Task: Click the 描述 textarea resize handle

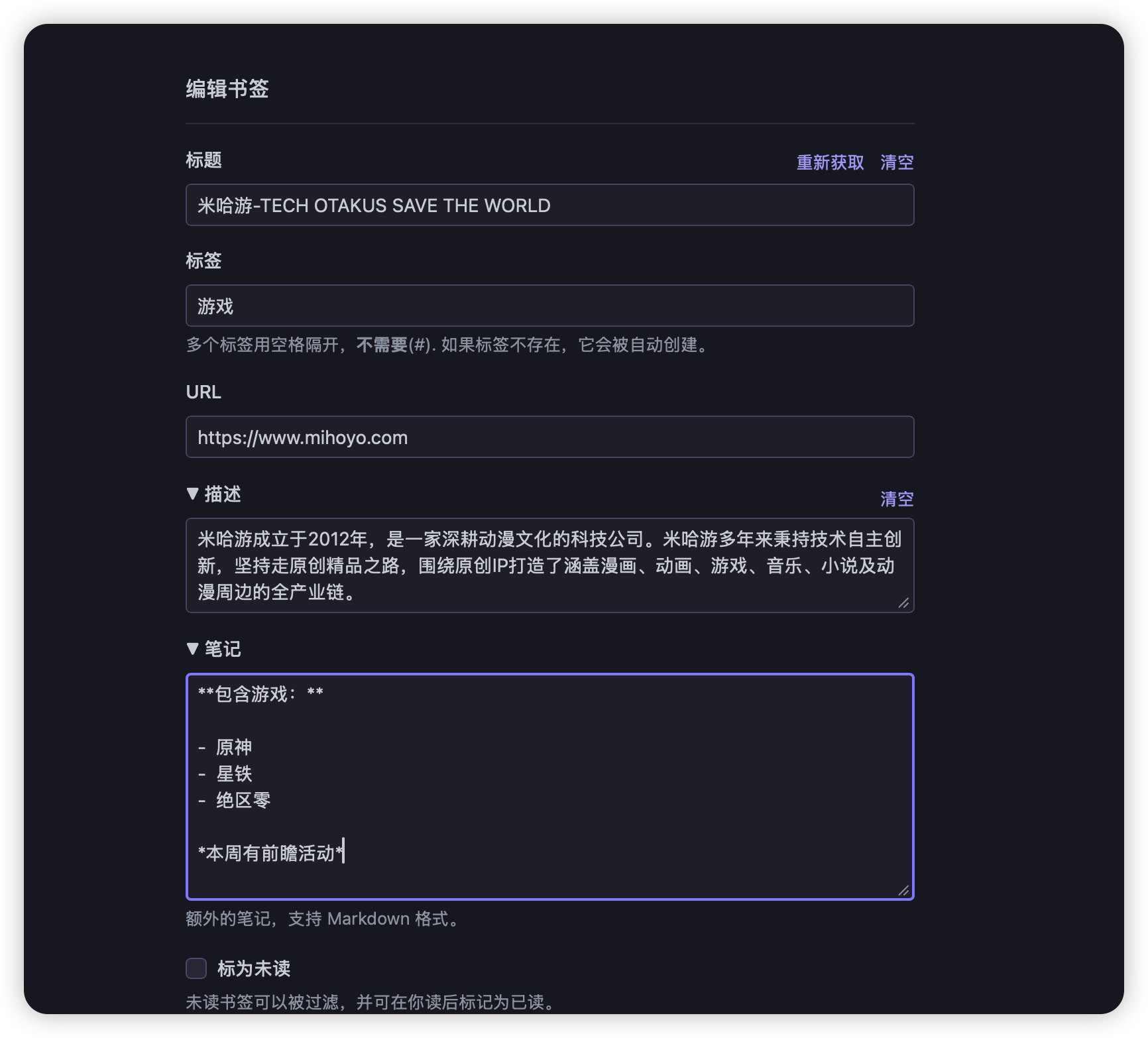Action: (x=903, y=603)
